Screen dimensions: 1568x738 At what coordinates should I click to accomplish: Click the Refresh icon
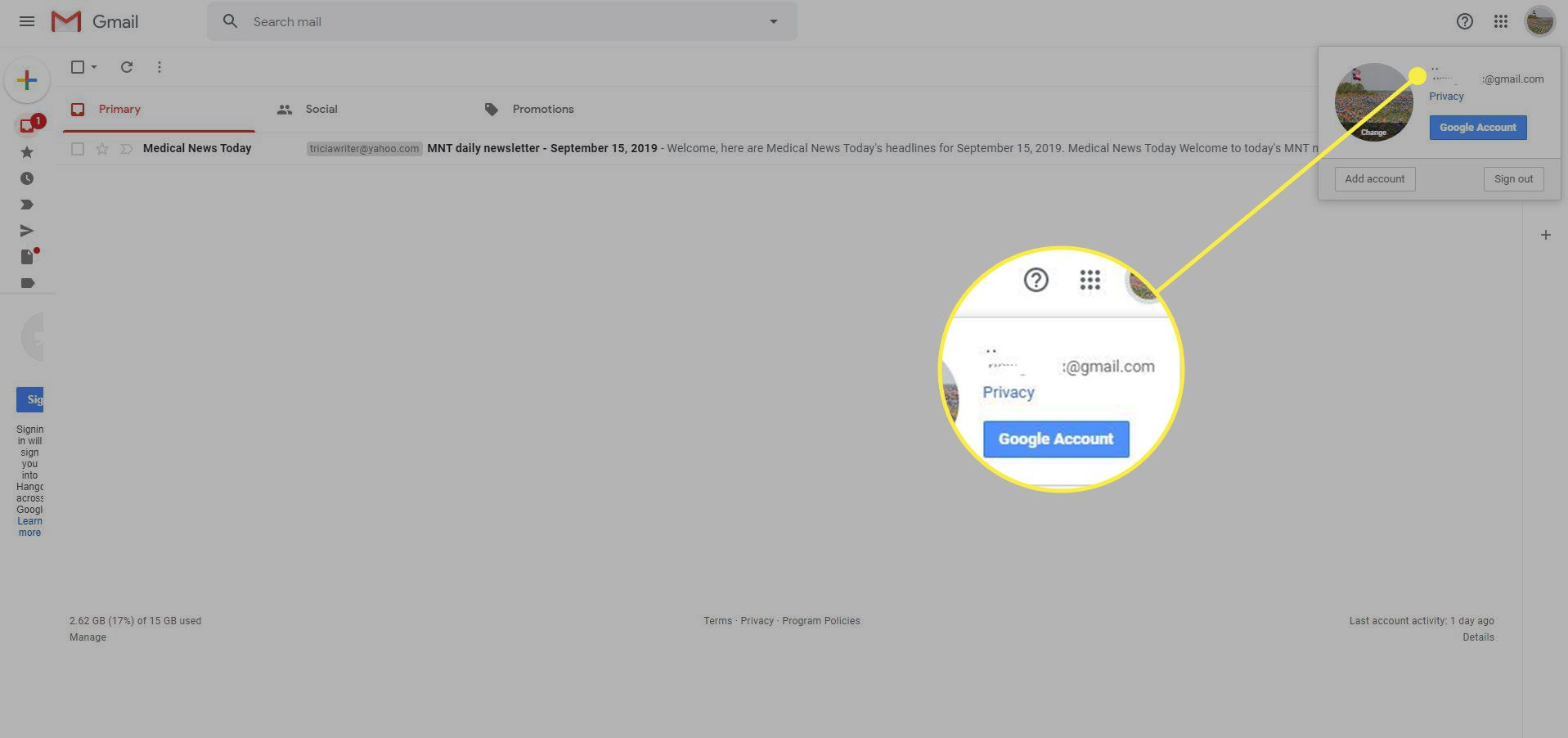tap(127, 67)
